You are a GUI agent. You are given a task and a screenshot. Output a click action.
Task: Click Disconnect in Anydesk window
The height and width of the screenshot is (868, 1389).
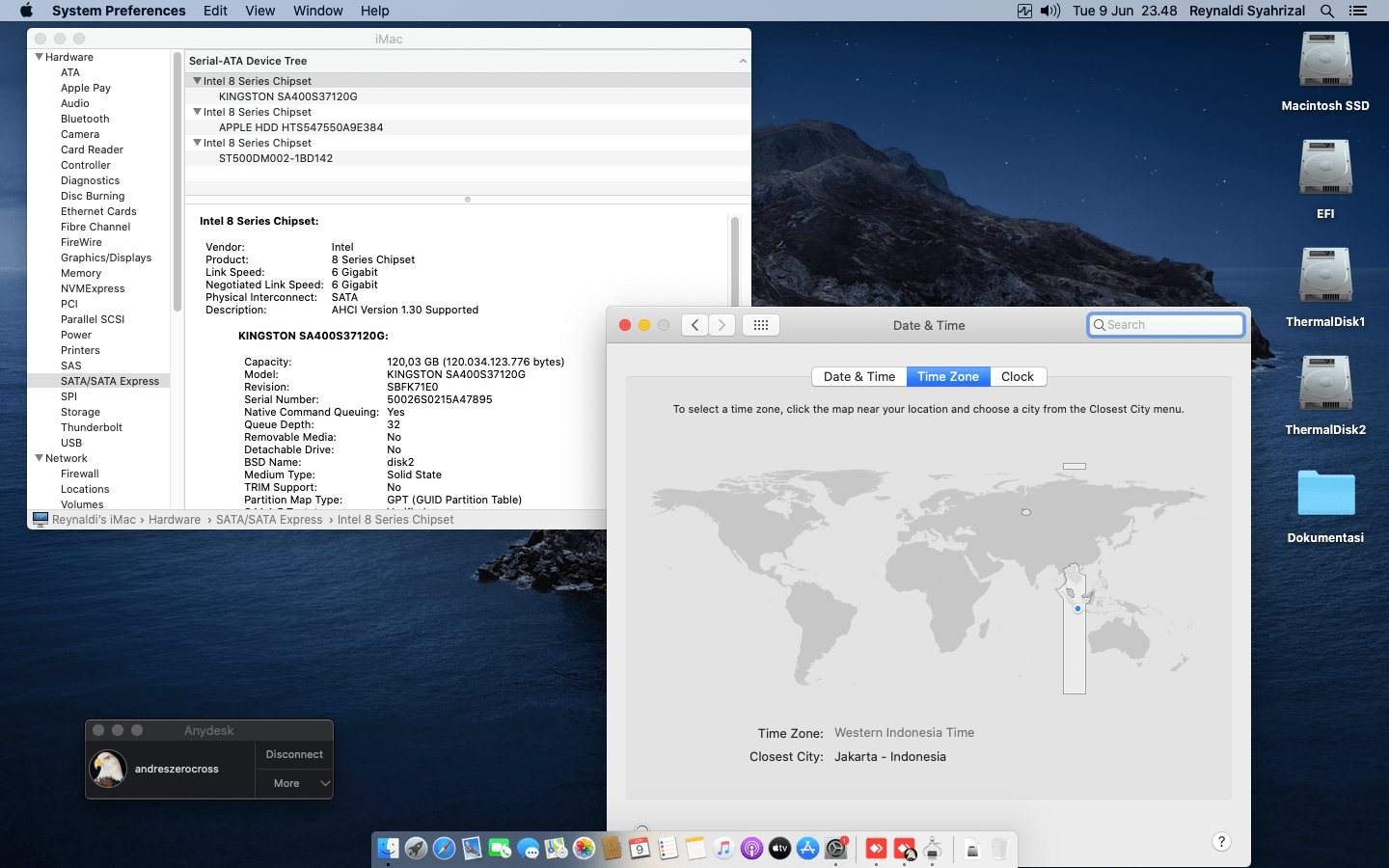coord(294,754)
